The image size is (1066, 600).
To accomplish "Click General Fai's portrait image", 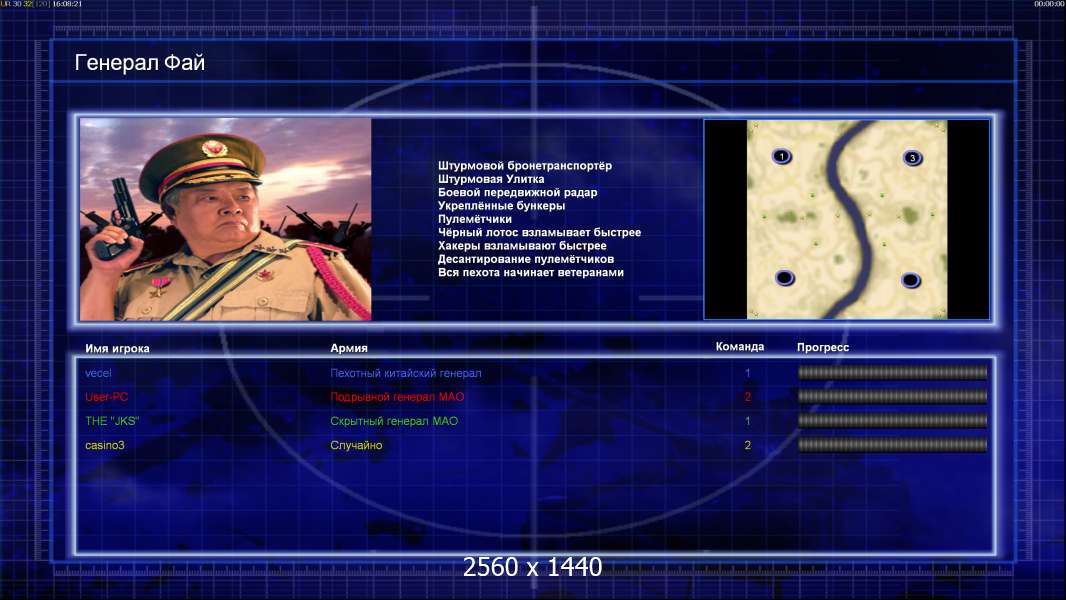I will [x=226, y=219].
